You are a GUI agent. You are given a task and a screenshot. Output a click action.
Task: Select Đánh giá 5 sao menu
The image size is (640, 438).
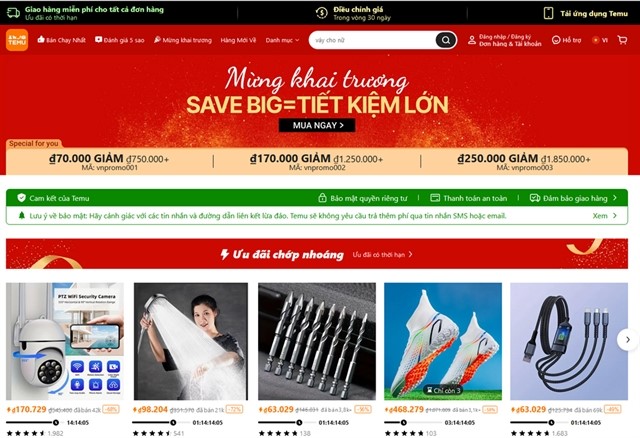(120, 40)
